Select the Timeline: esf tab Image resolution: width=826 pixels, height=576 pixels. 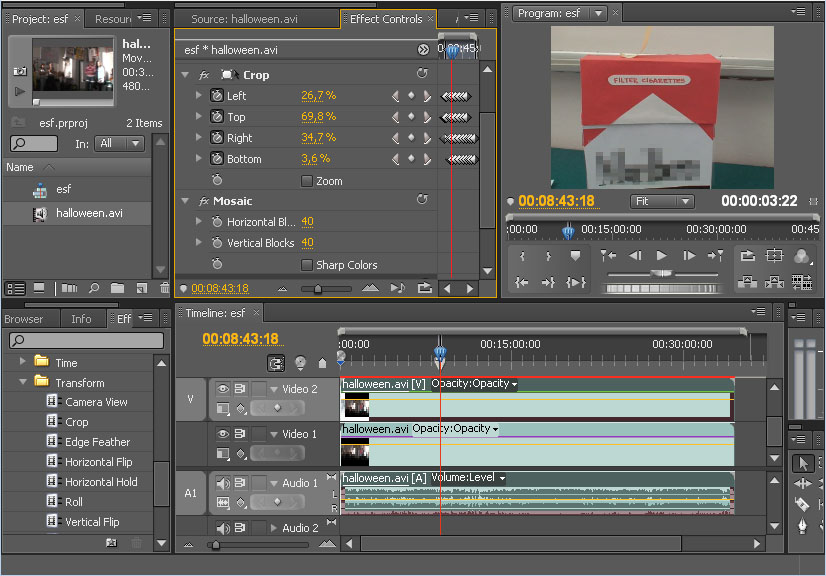[x=215, y=313]
